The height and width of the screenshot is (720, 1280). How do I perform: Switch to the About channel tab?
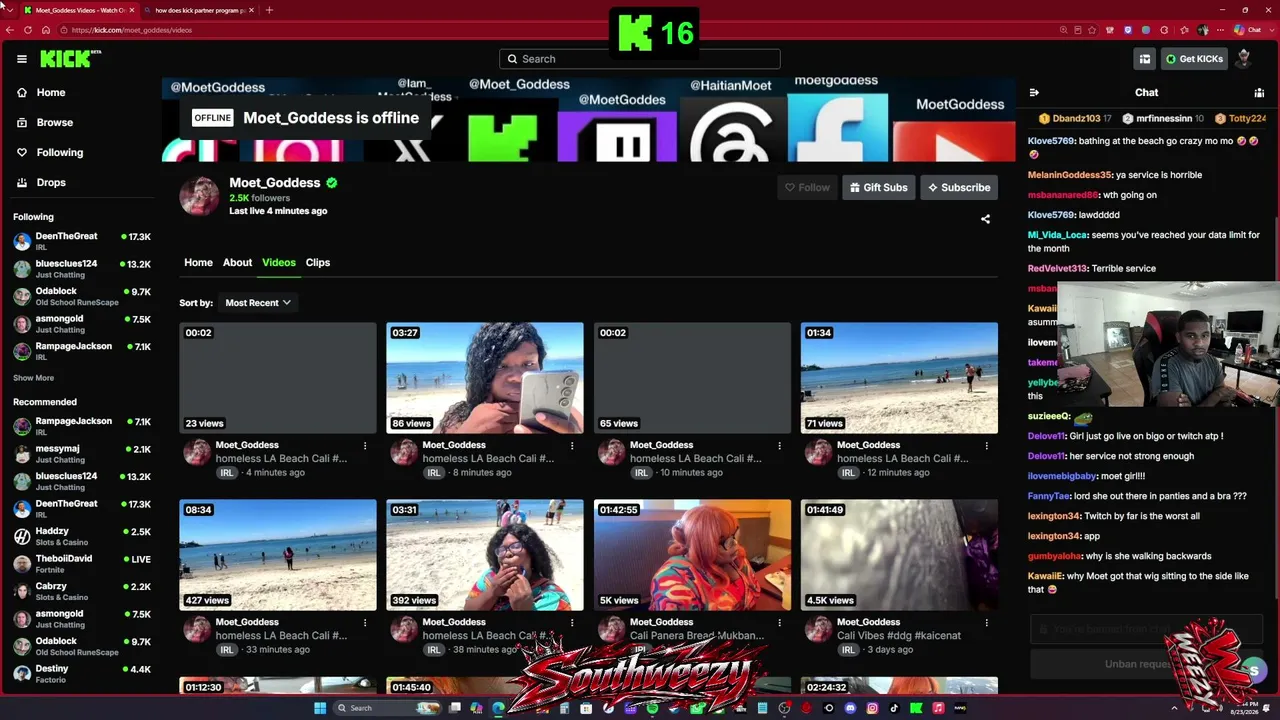[x=237, y=263]
